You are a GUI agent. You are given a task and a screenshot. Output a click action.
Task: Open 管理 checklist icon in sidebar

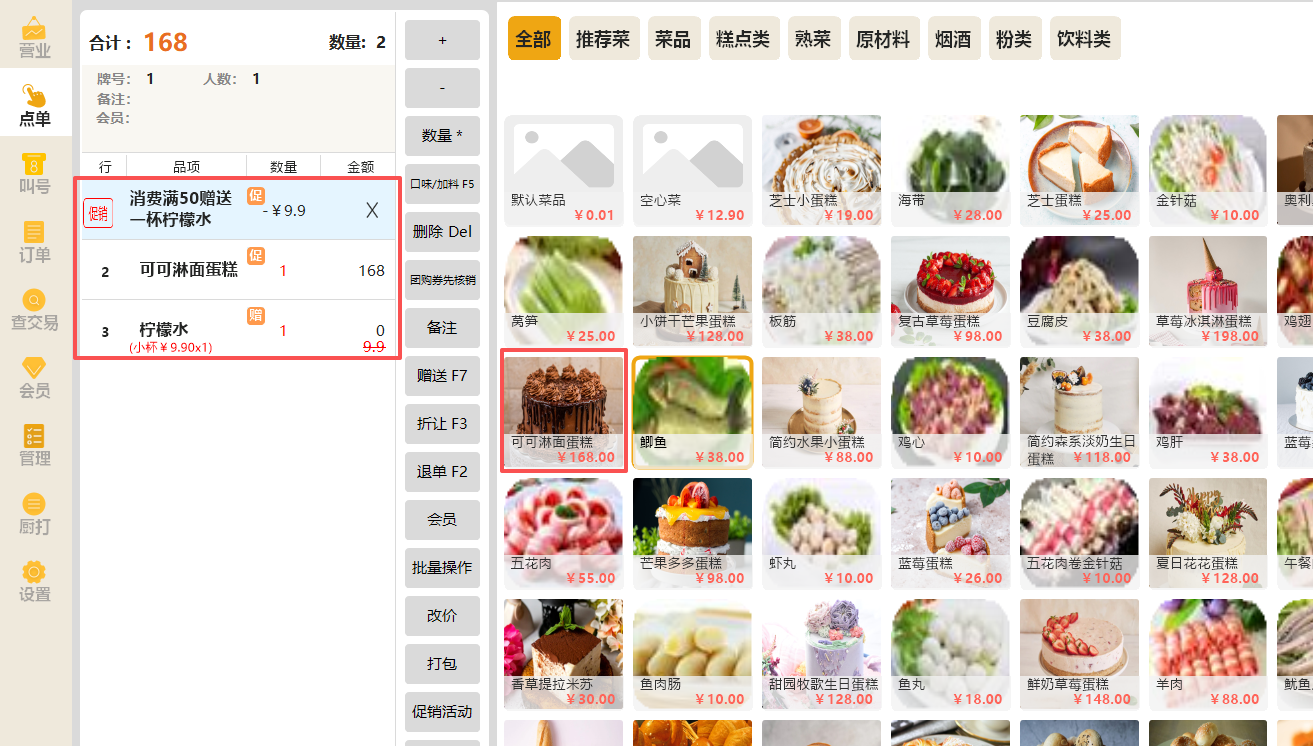[x=35, y=446]
